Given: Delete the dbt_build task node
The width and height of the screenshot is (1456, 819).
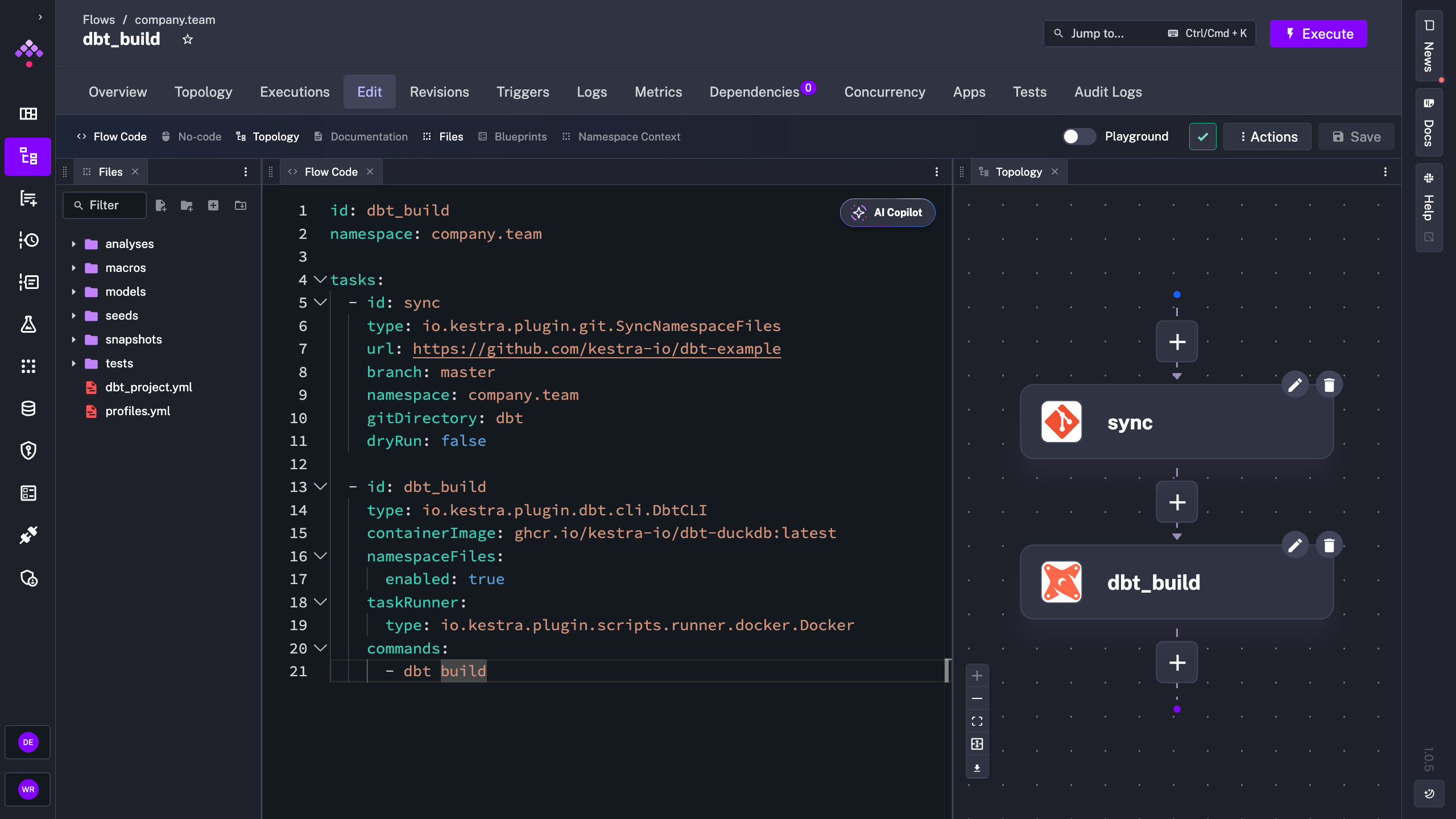Looking at the screenshot, I should tap(1329, 545).
